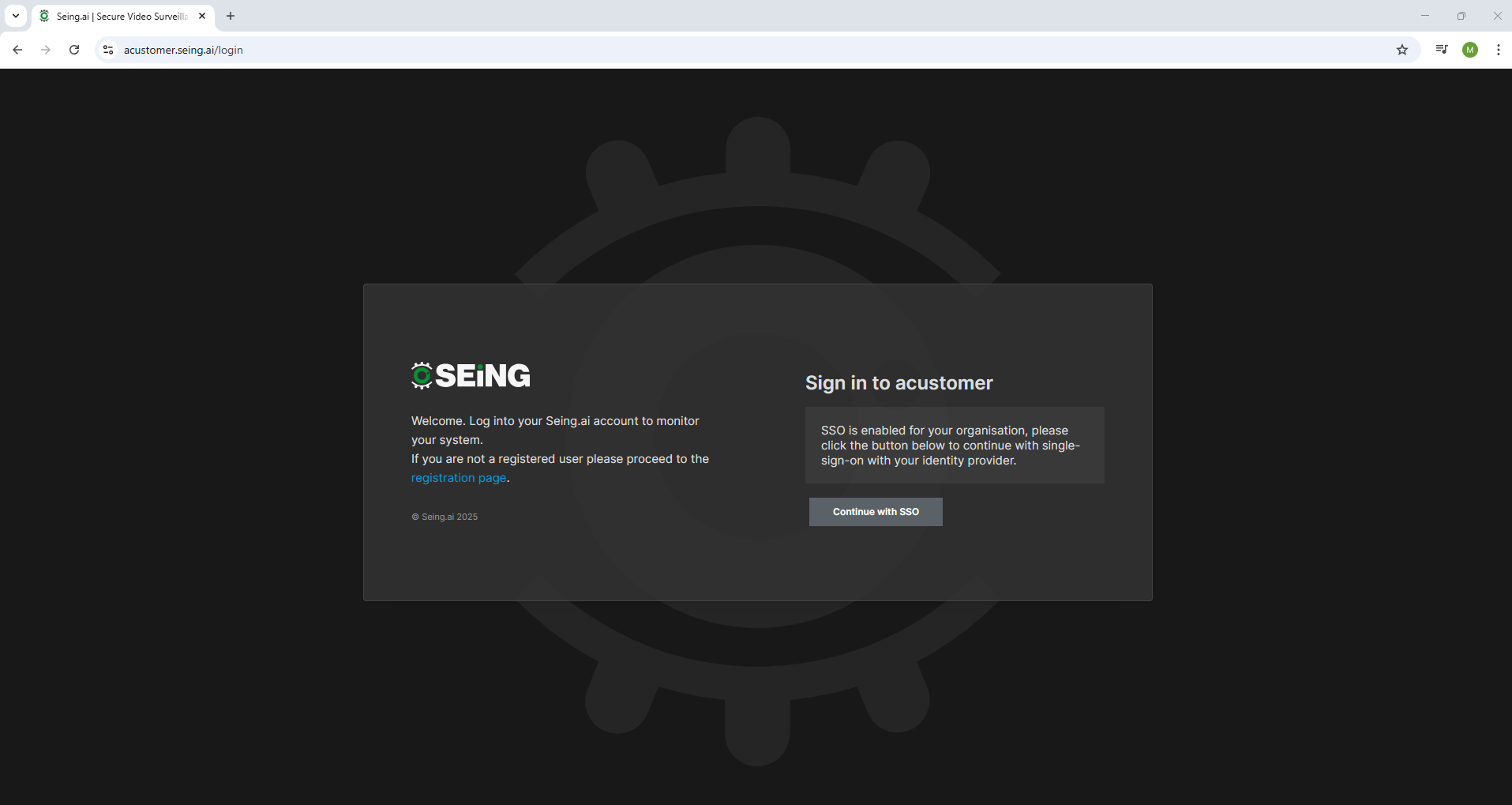Restore the browser window size
The width and height of the screenshot is (1512, 805).
(x=1461, y=16)
